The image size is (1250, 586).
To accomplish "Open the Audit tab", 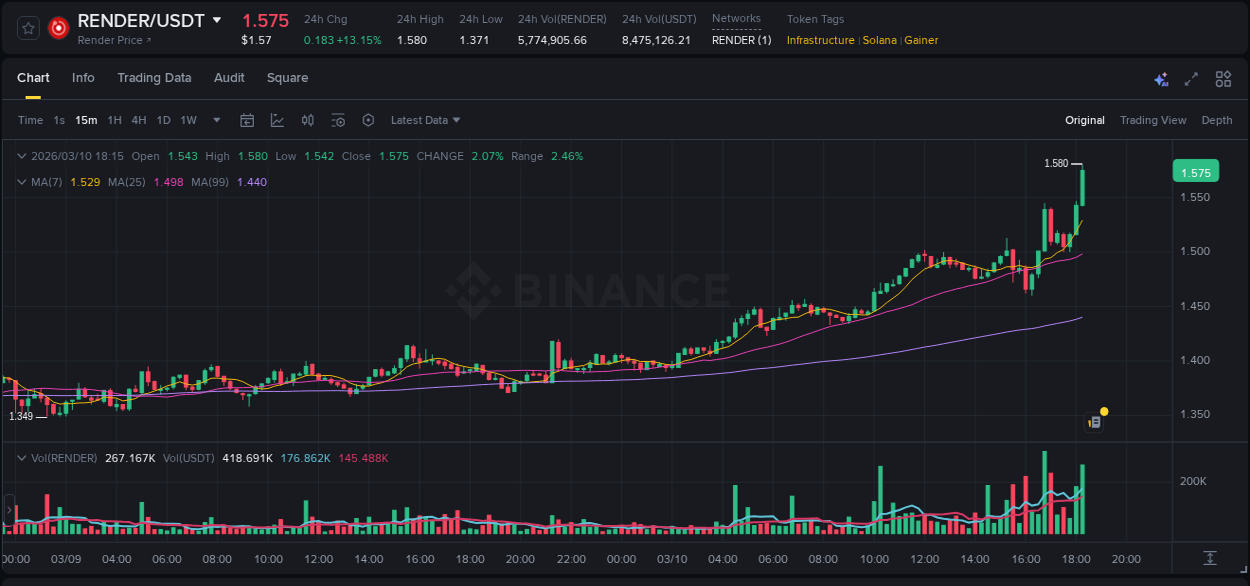I will (x=229, y=77).
